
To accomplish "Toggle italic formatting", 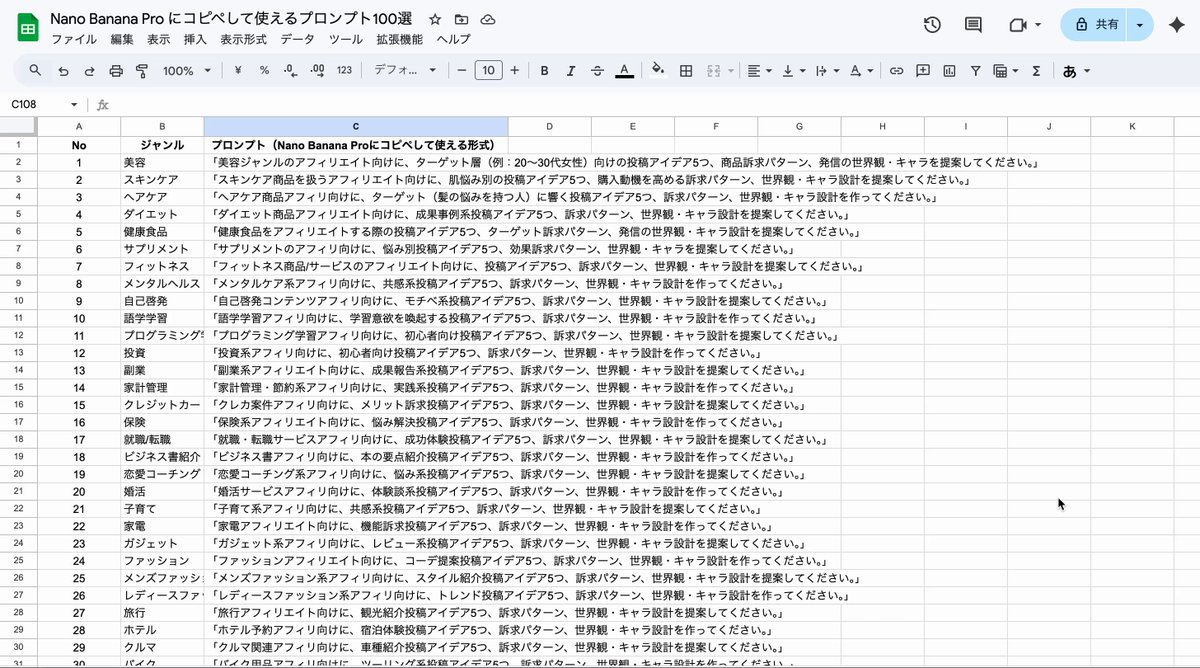I will coord(571,71).
